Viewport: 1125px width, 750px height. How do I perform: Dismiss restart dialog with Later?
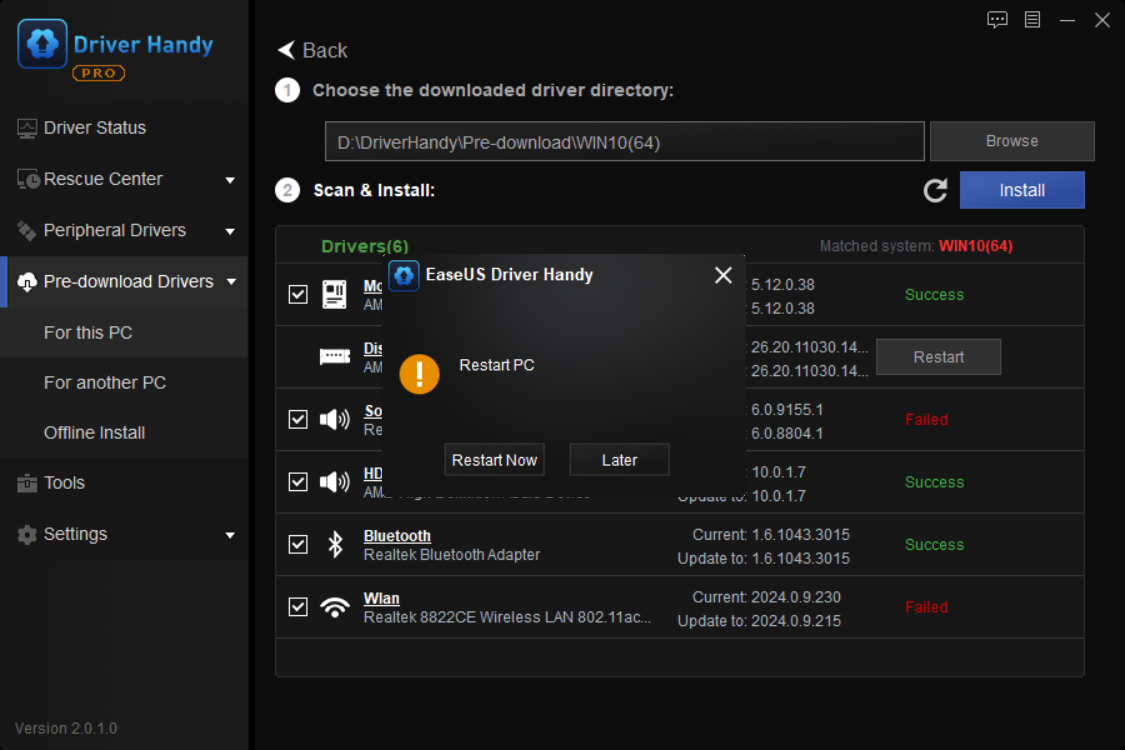click(x=619, y=459)
